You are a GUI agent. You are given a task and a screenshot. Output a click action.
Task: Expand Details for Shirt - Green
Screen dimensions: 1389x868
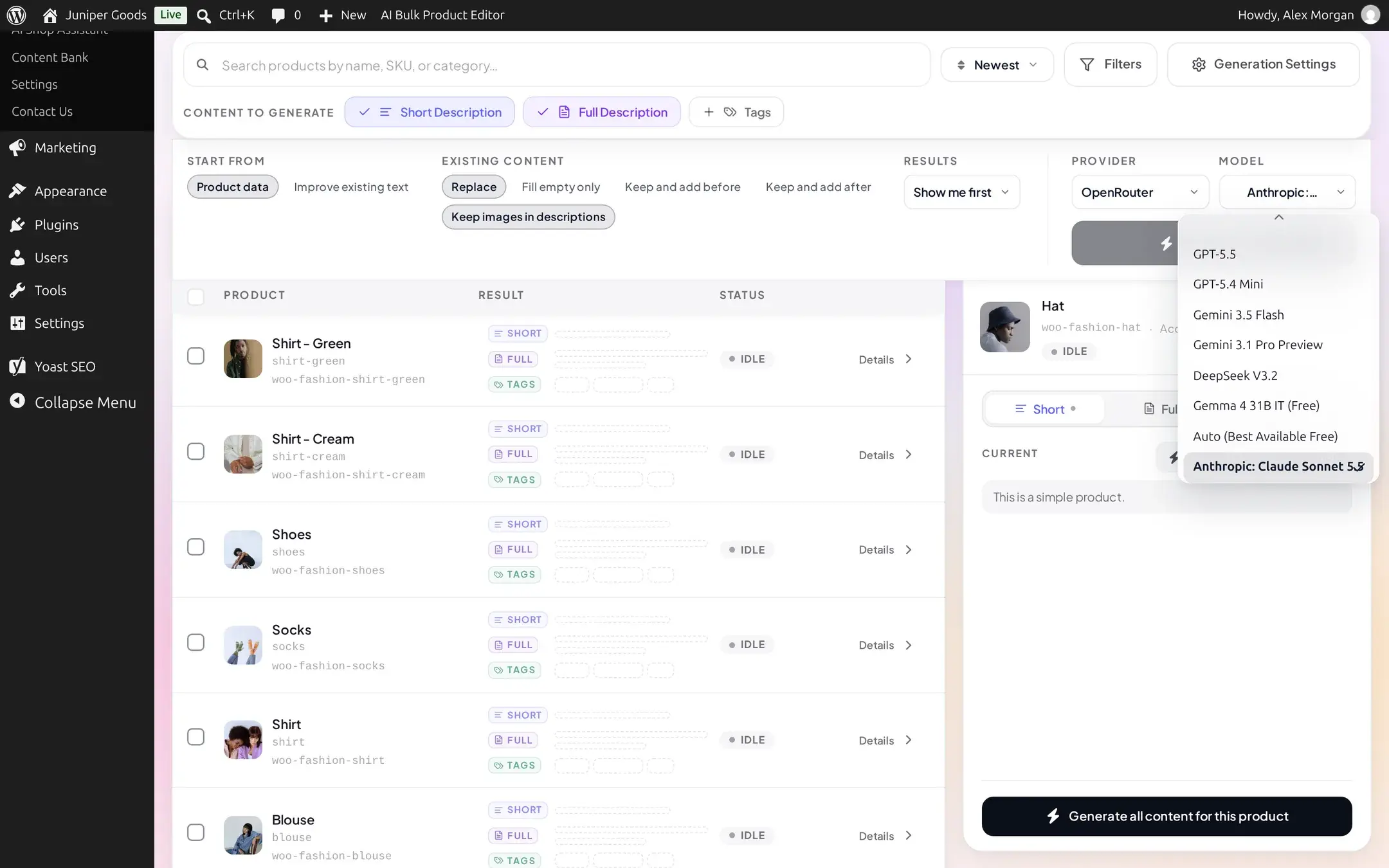(885, 359)
